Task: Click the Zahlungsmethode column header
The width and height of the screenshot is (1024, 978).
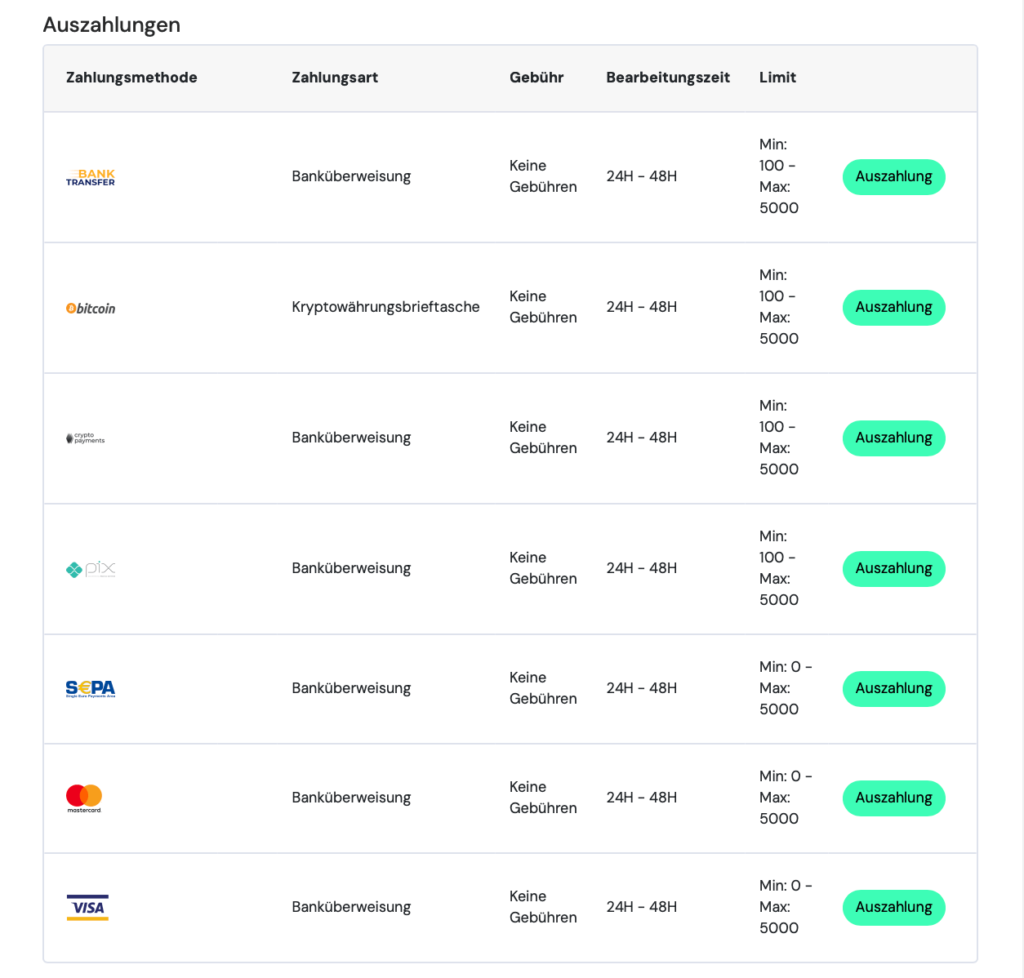Action: pos(131,78)
